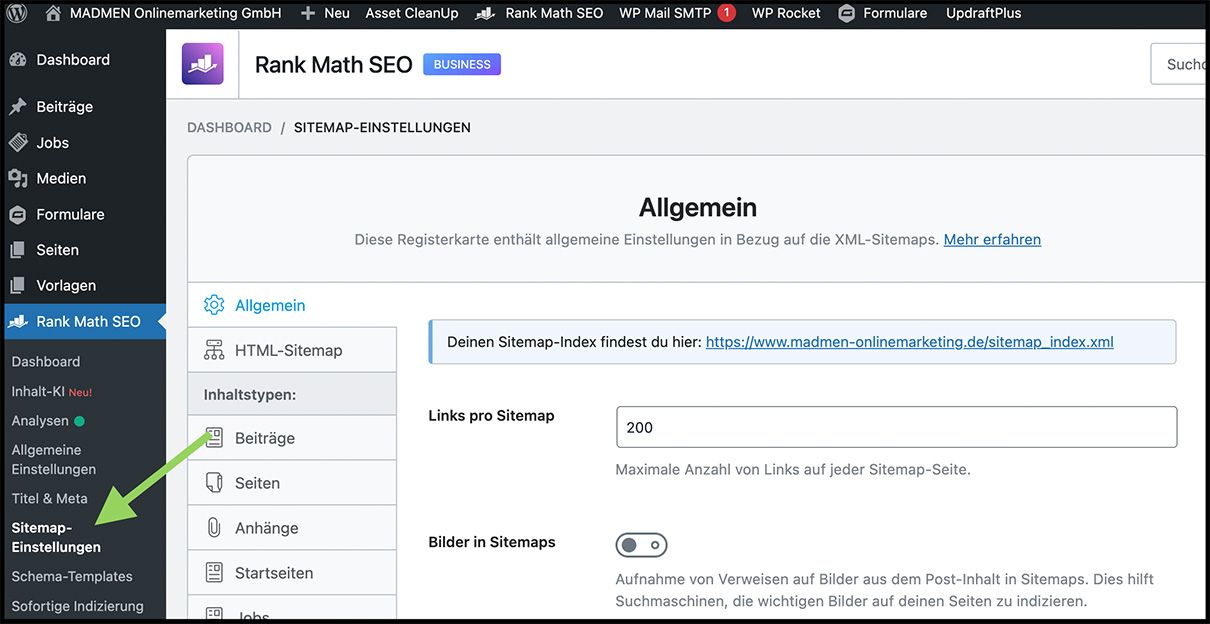Click the Vorlagen templates icon

pos(18,285)
